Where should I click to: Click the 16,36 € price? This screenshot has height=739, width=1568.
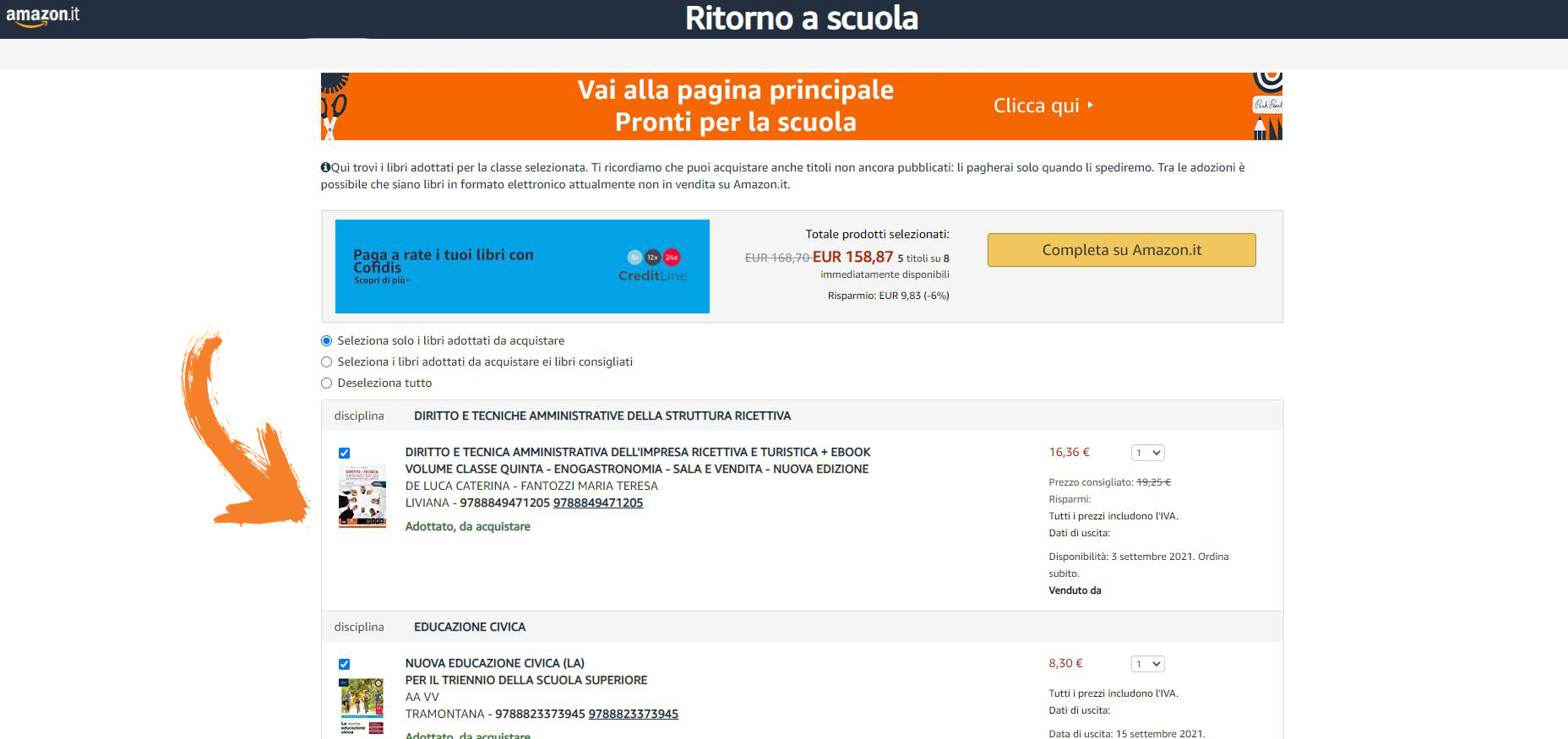coord(1070,452)
